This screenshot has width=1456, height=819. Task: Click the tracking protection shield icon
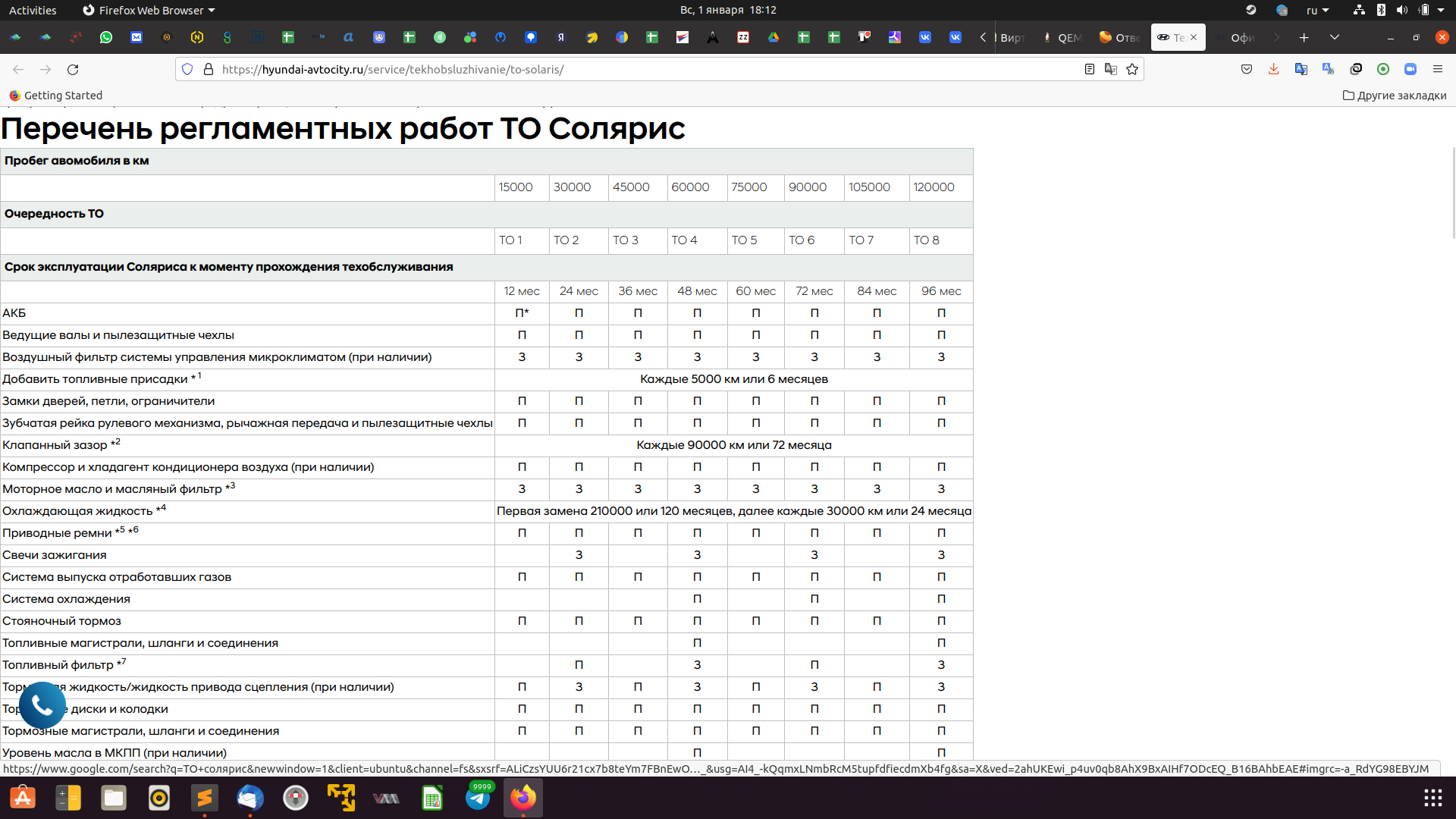point(187,69)
